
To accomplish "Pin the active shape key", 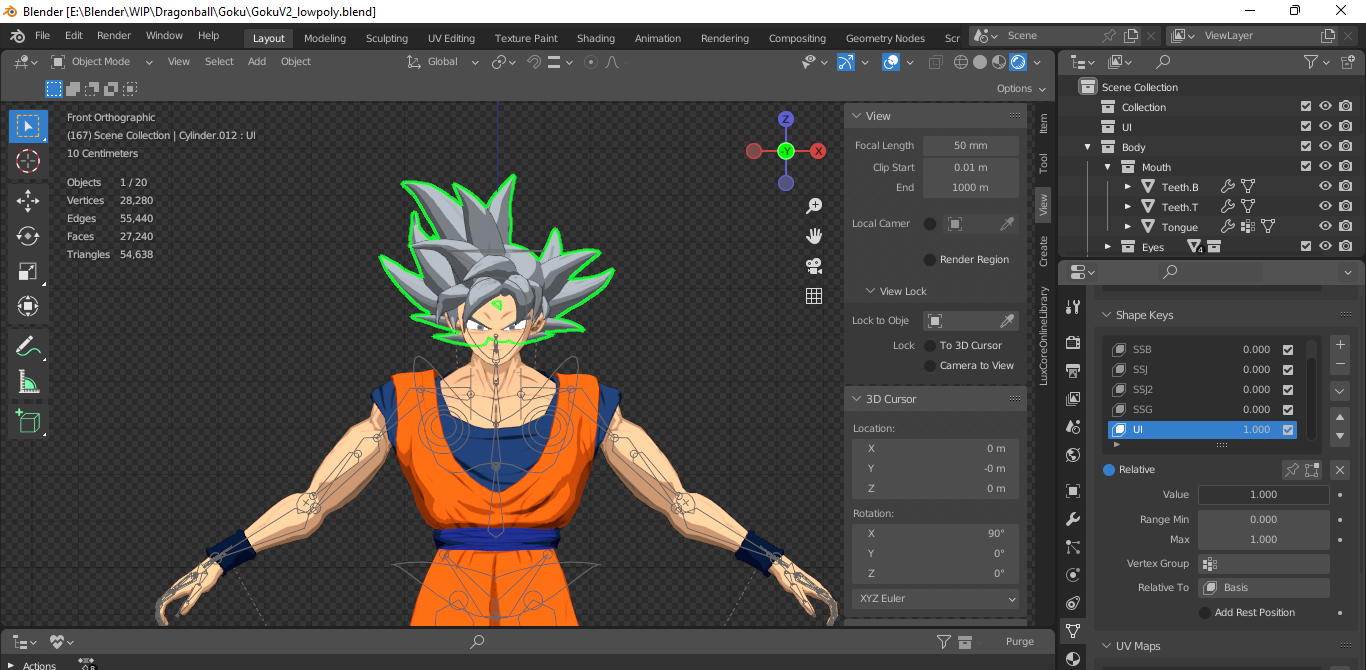I will coord(1292,469).
